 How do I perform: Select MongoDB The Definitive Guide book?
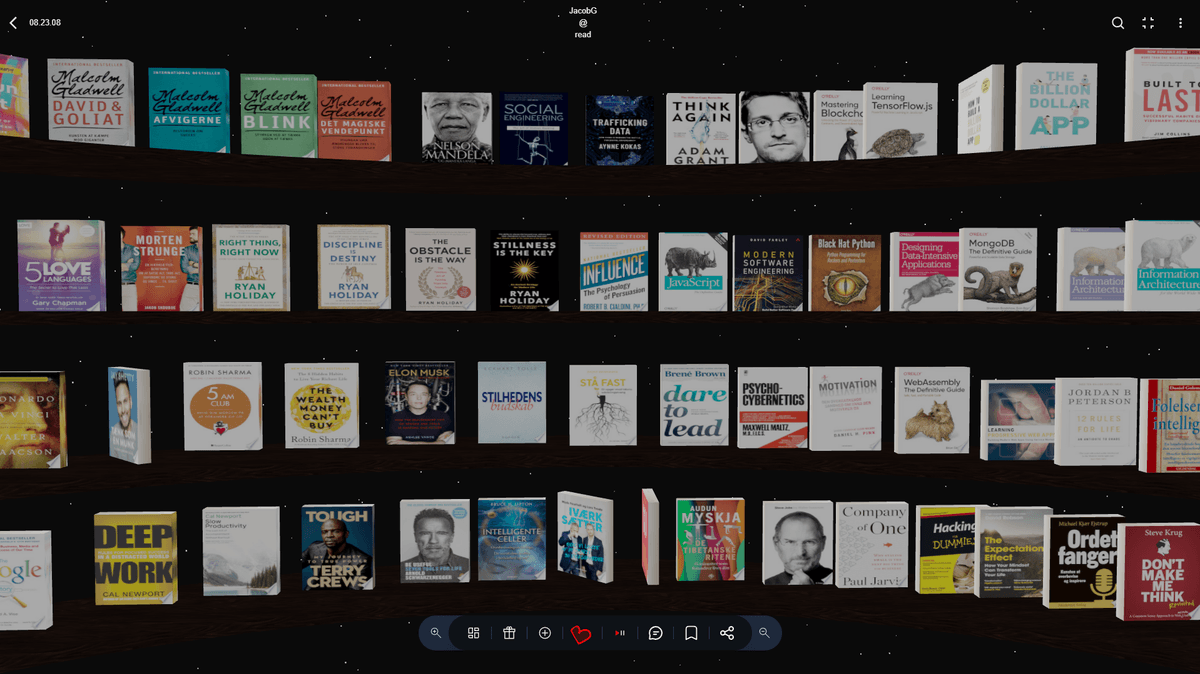998,269
